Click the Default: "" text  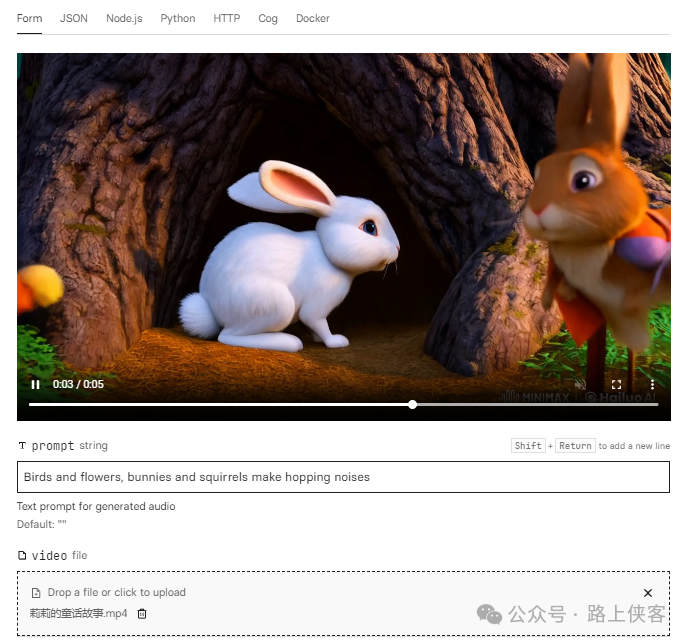pyautogui.click(x=42, y=524)
